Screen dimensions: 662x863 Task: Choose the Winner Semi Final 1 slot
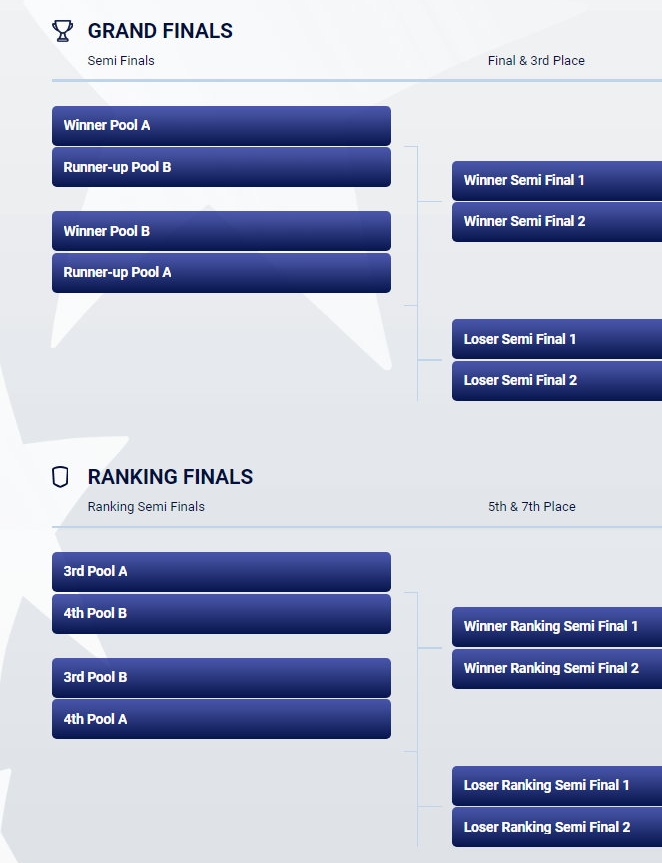pos(556,181)
